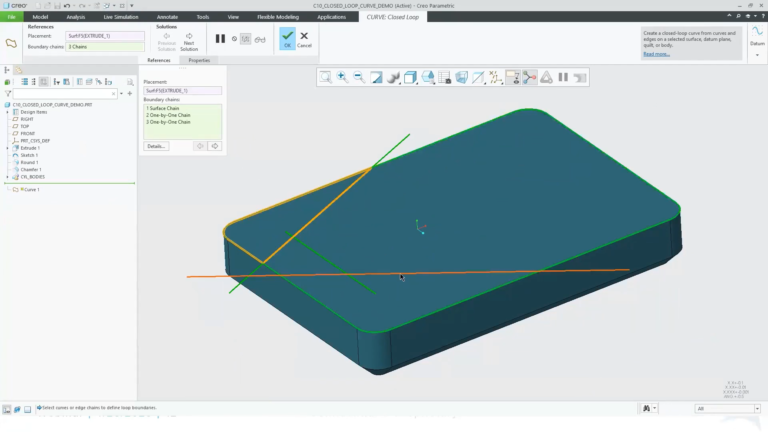Click Next Solution arrow in Solutions group
This screenshot has height=432, width=768.
tap(189, 42)
